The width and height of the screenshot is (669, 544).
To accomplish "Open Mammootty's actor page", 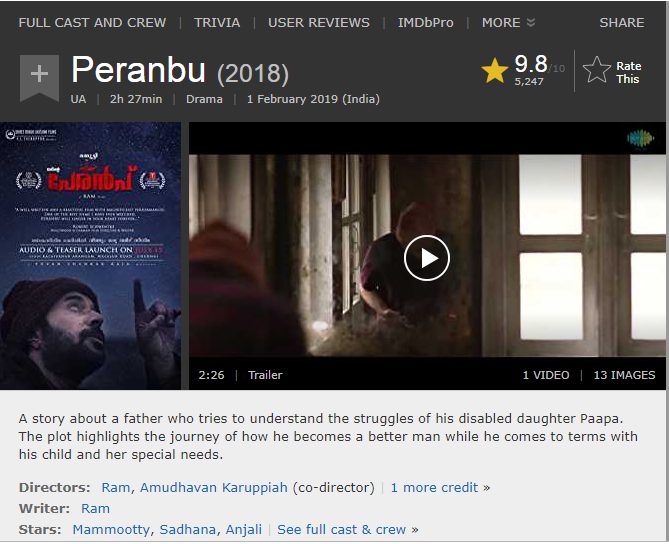I will coord(111,529).
